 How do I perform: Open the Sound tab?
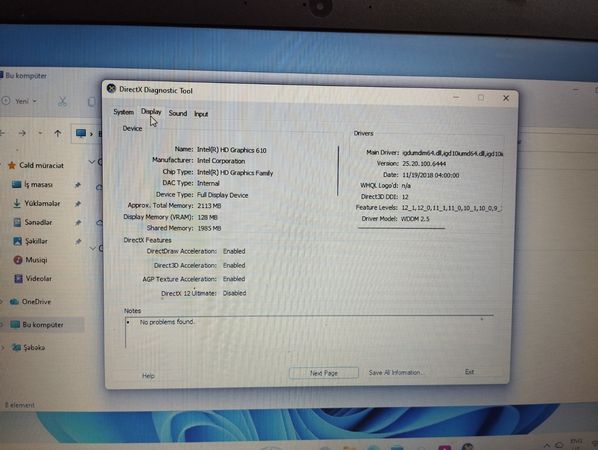(x=178, y=113)
